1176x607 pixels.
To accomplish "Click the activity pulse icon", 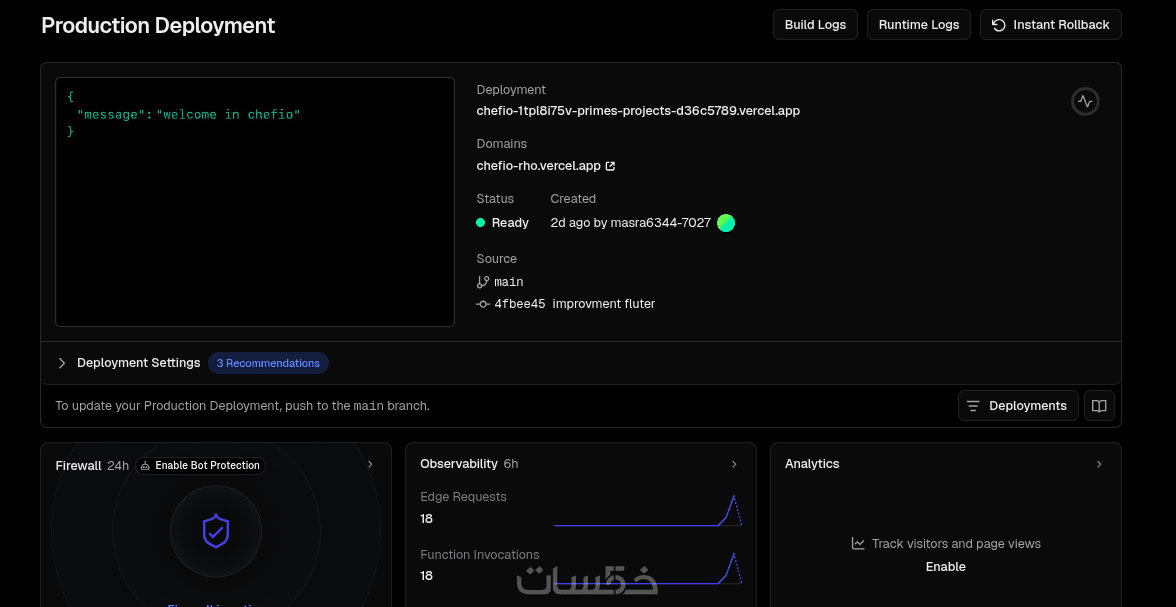I will [1085, 102].
